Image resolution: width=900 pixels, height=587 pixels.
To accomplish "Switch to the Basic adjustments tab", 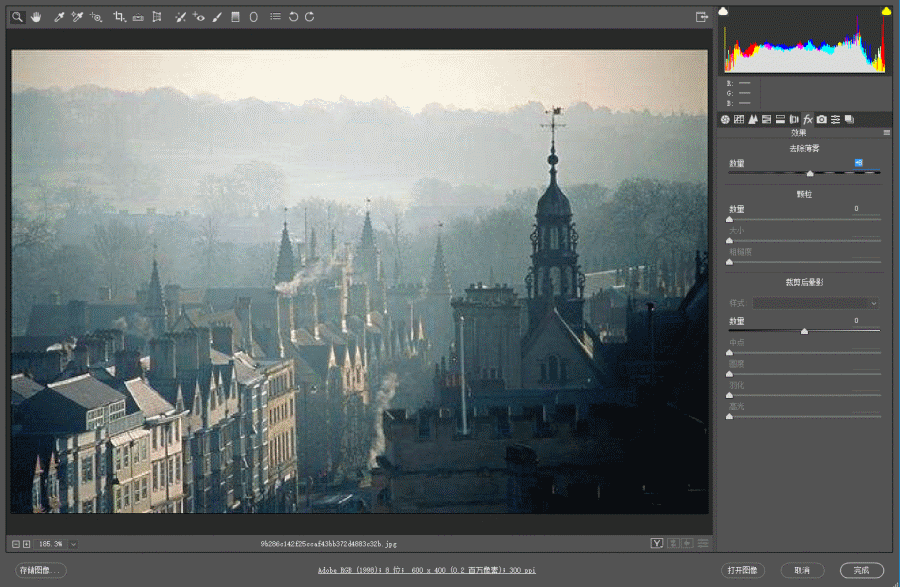I will click(x=726, y=120).
